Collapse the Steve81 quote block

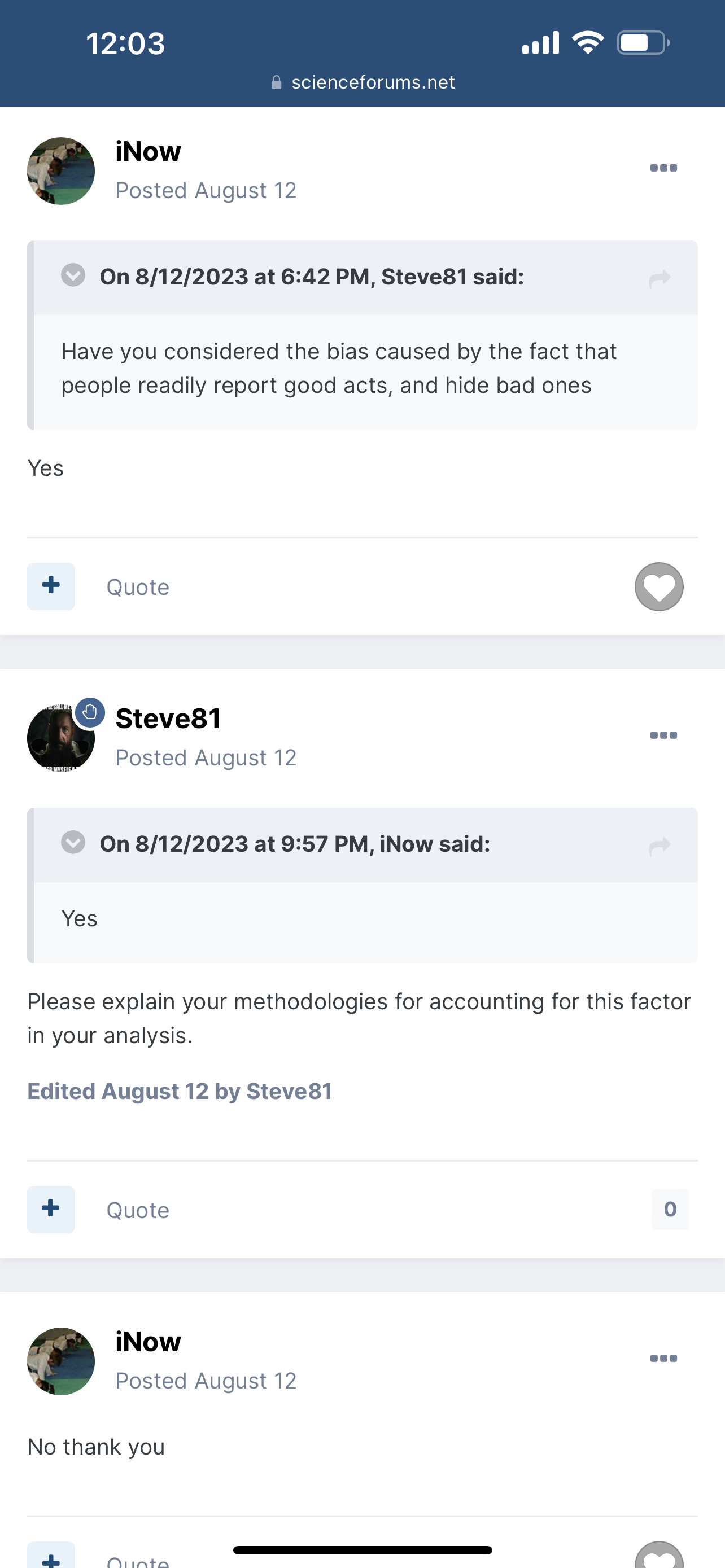click(x=73, y=275)
